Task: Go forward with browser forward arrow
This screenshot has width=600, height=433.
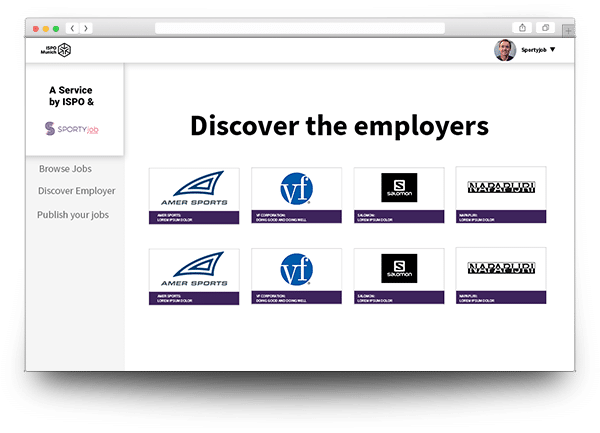Action: [x=86, y=28]
